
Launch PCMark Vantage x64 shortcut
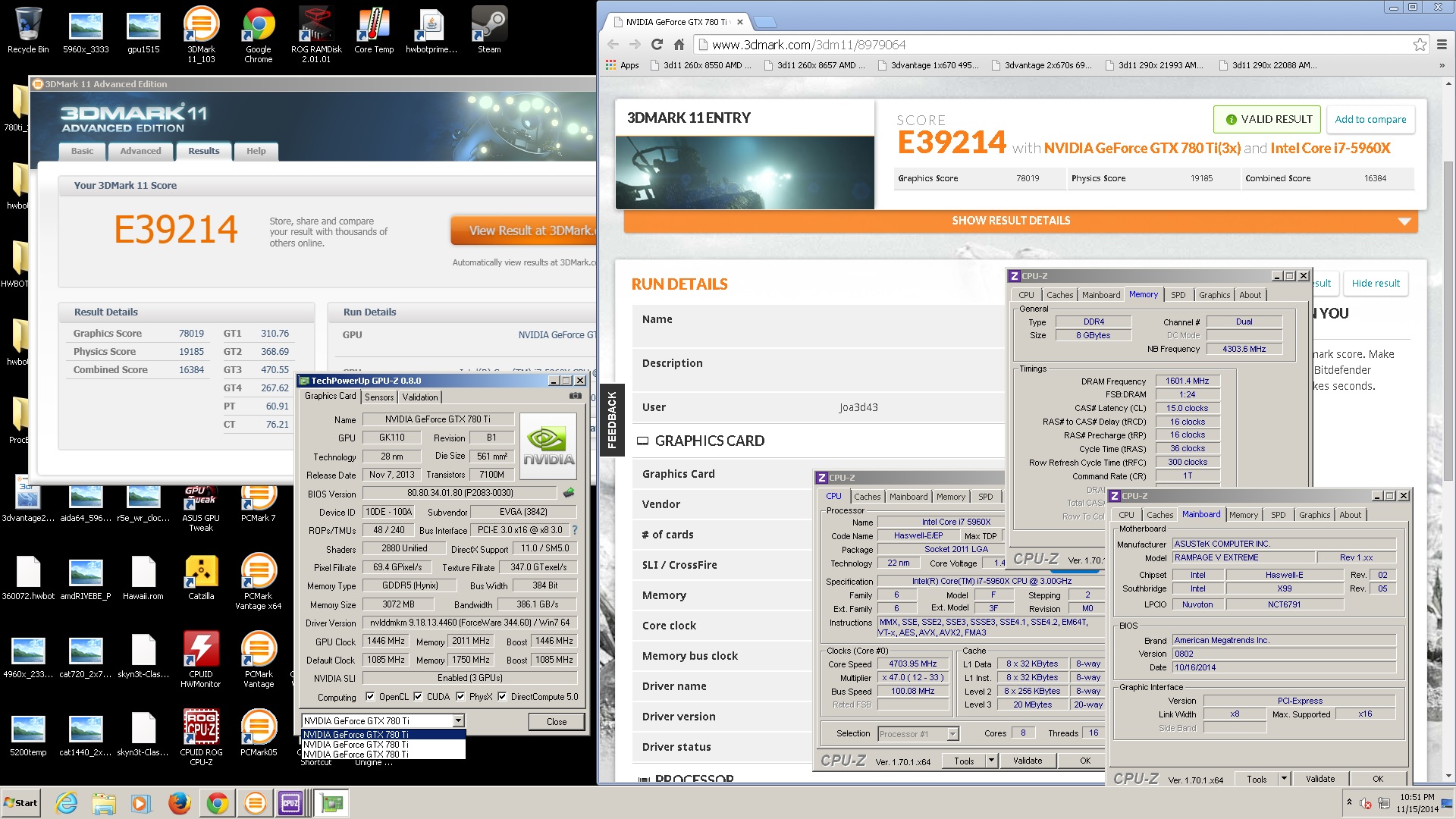[259, 582]
